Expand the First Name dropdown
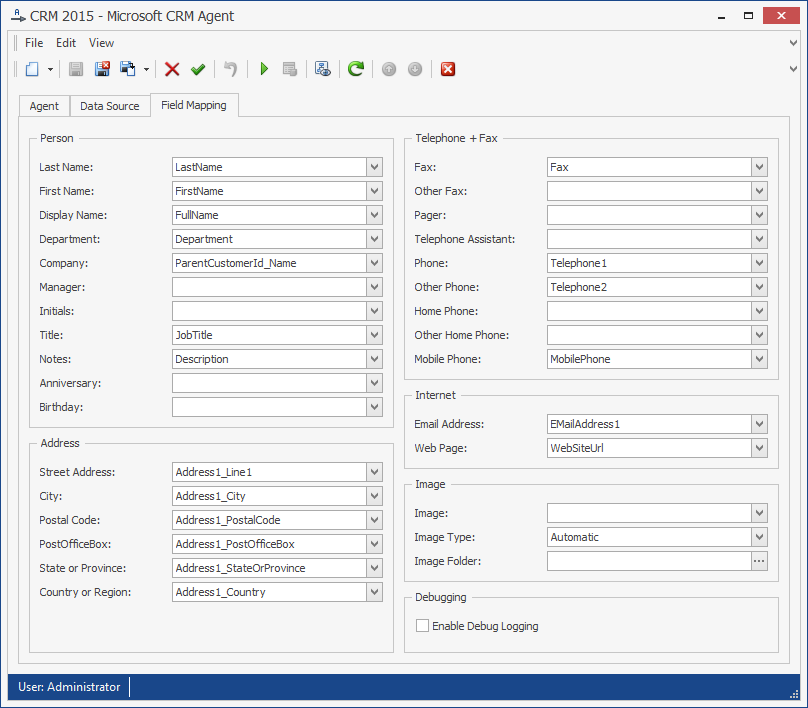 375,191
